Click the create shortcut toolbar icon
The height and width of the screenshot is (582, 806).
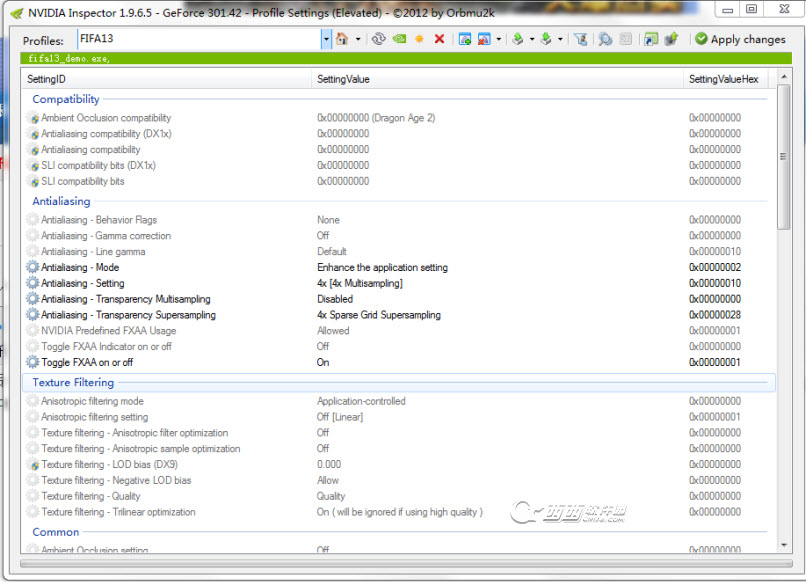point(651,39)
